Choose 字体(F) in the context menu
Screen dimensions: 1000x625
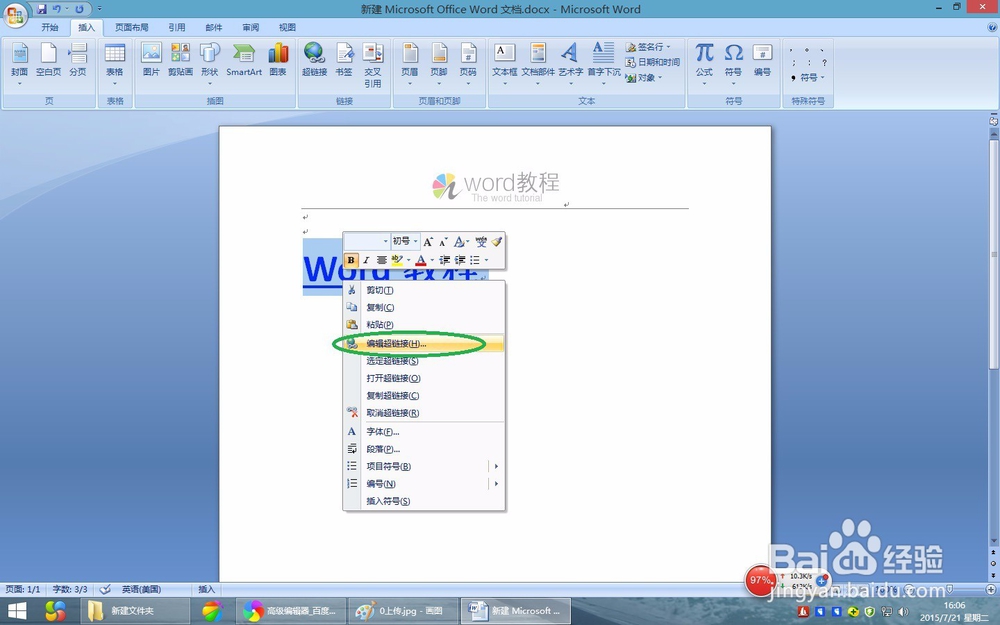pos(424,432)
